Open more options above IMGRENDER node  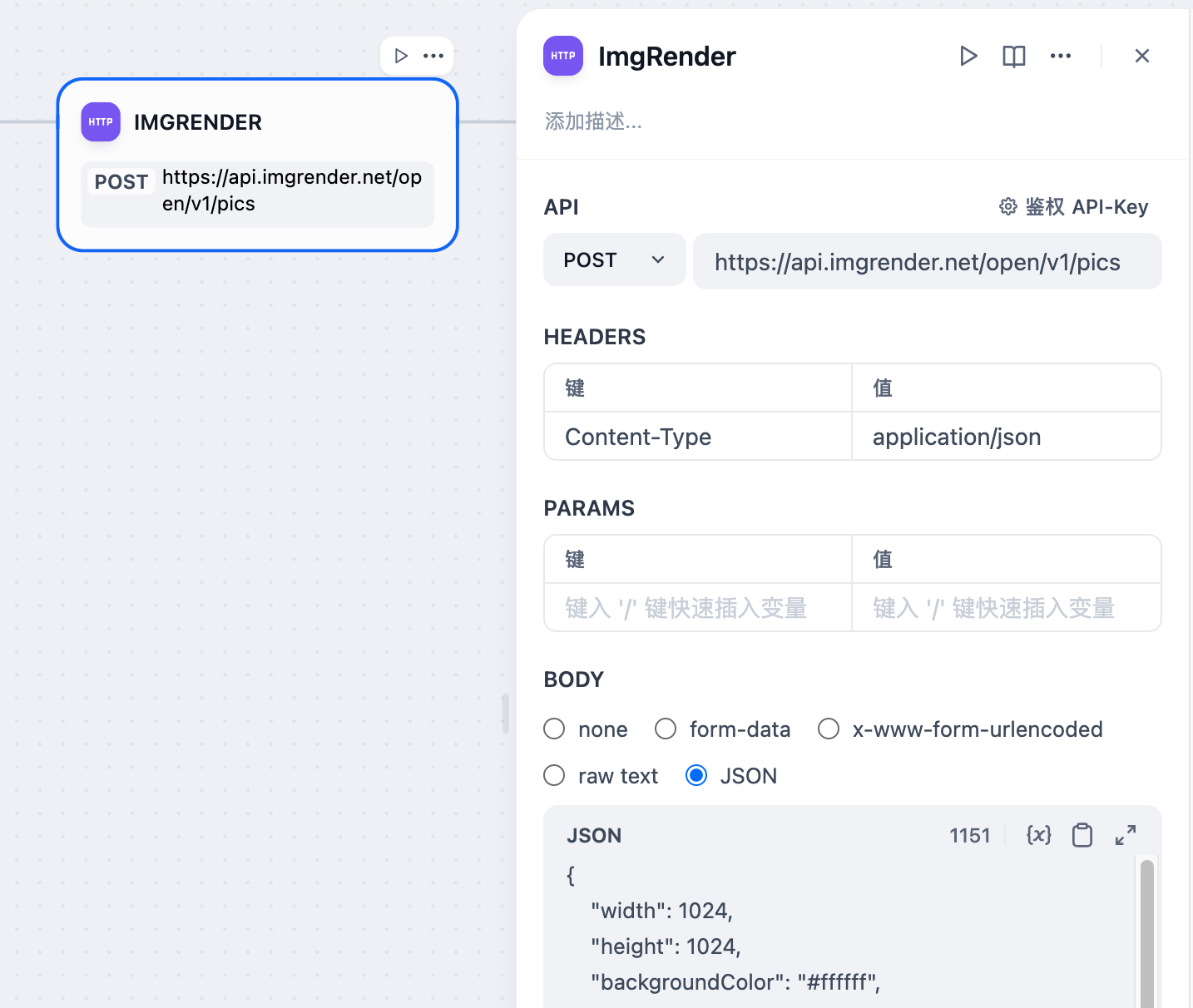(433, 56)
